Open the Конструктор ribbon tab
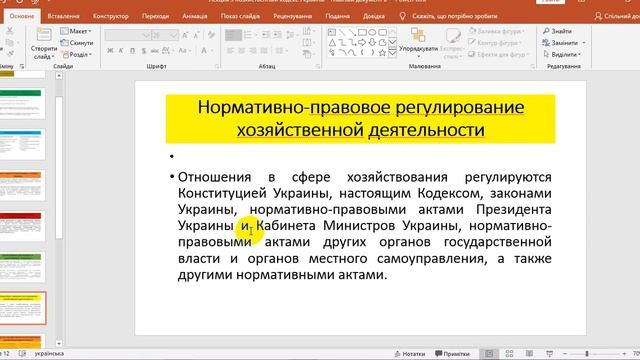Screen dimensions: 640x360 [111, 16]
